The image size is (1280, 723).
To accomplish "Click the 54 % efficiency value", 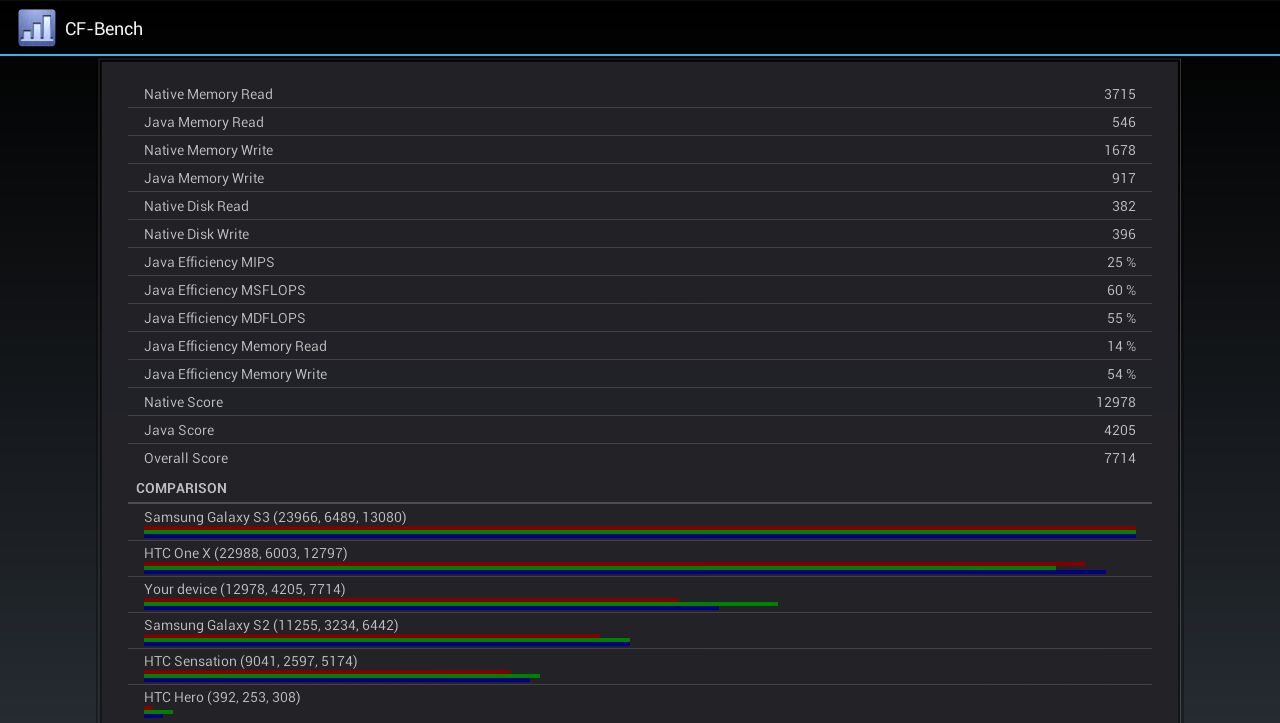I will 1121,374.
